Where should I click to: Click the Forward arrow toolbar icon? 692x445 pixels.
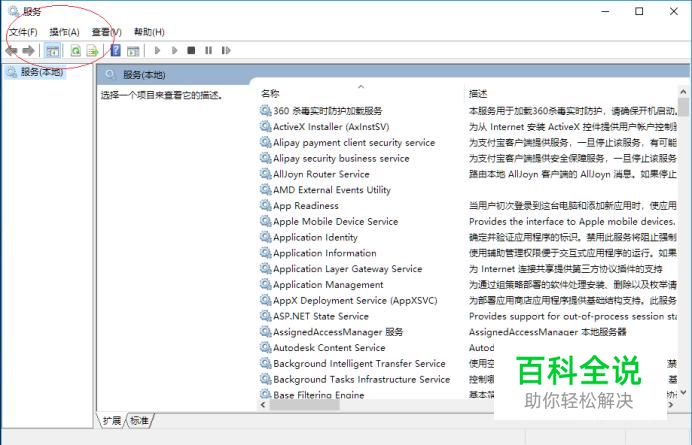click(28, 51)
